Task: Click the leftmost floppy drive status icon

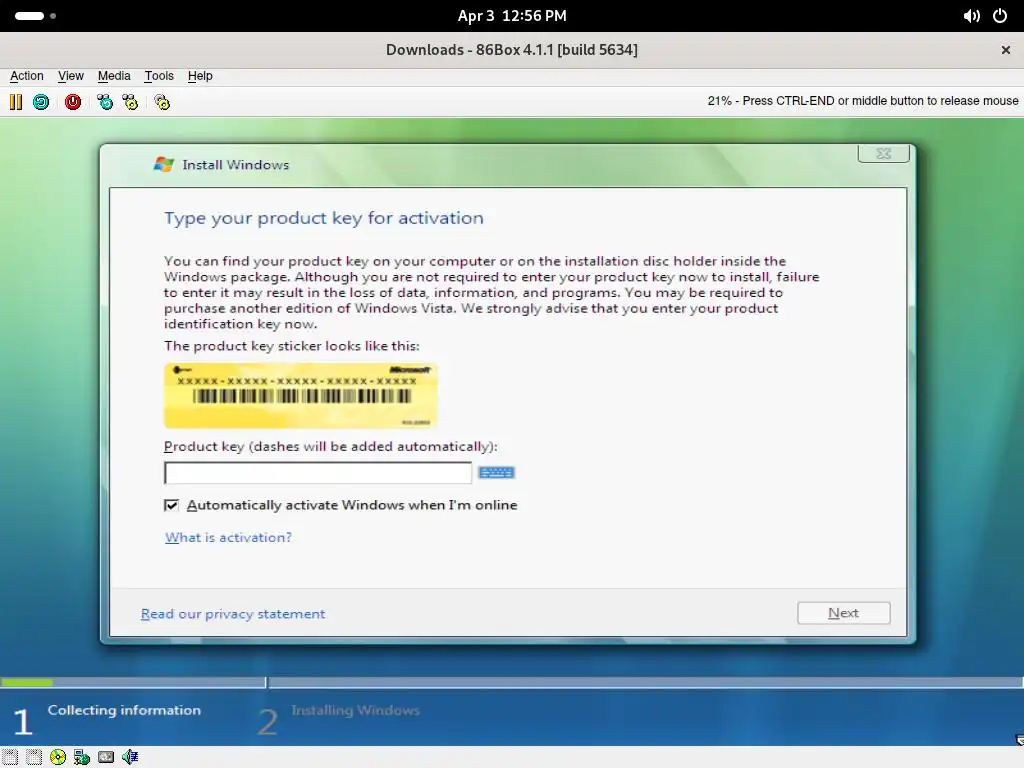Action: [10, 757]
